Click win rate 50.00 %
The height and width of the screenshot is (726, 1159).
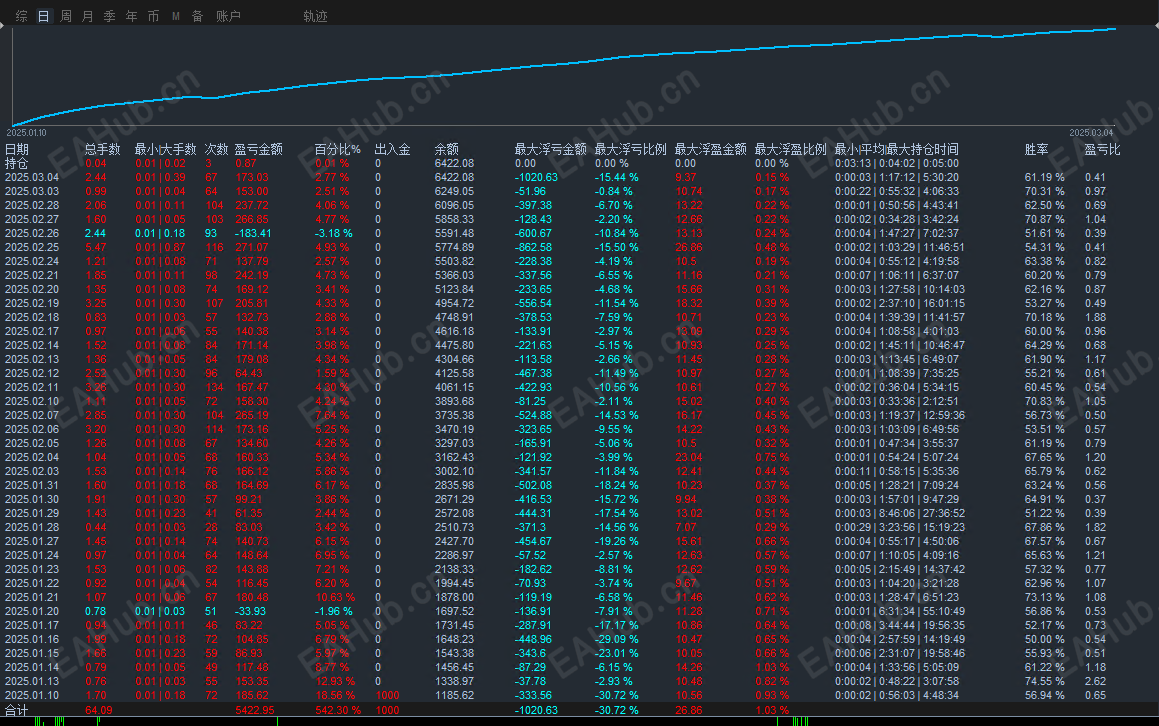click(x=1044, y=640)
